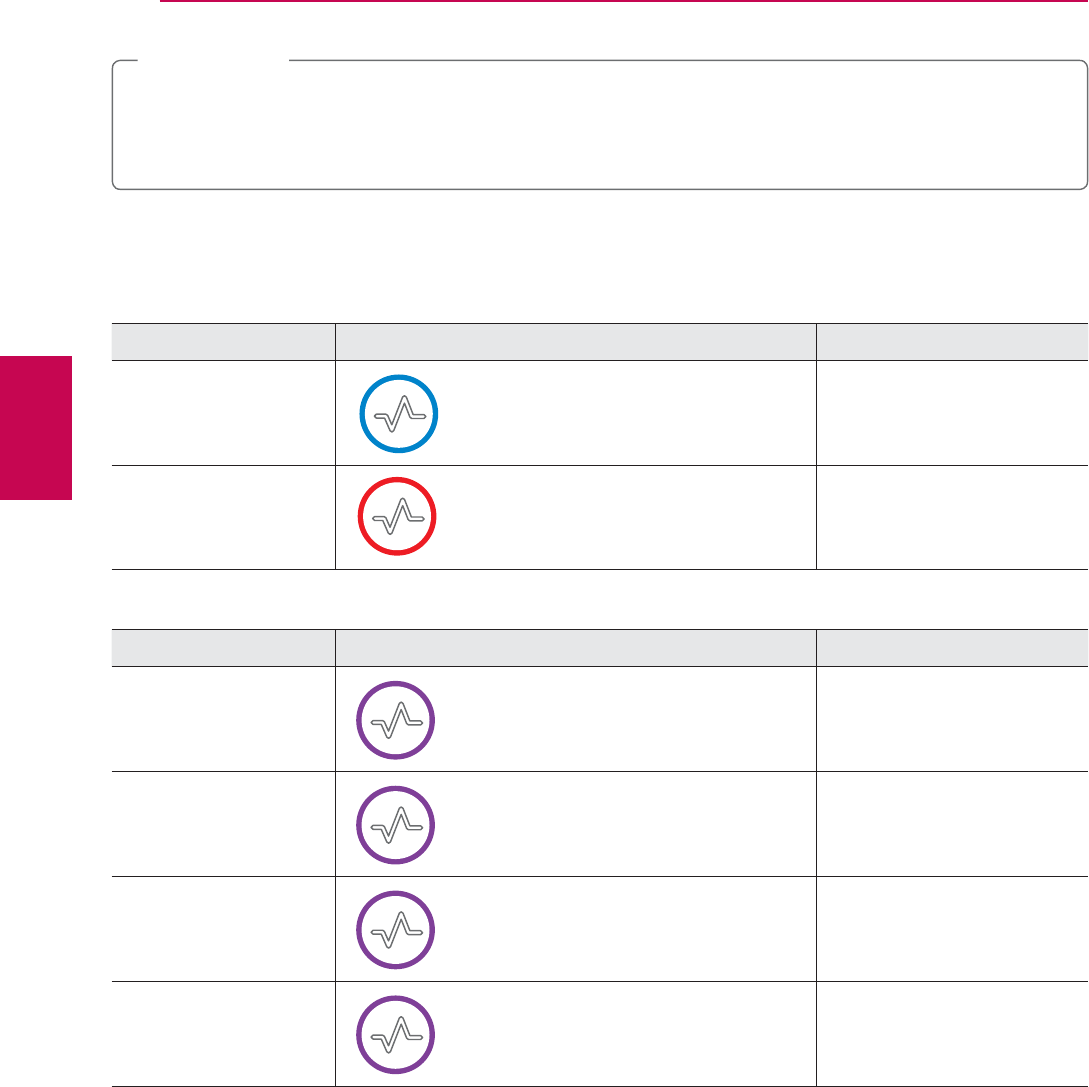Click the upper table's first gray header cell

[x=222, y=342]
